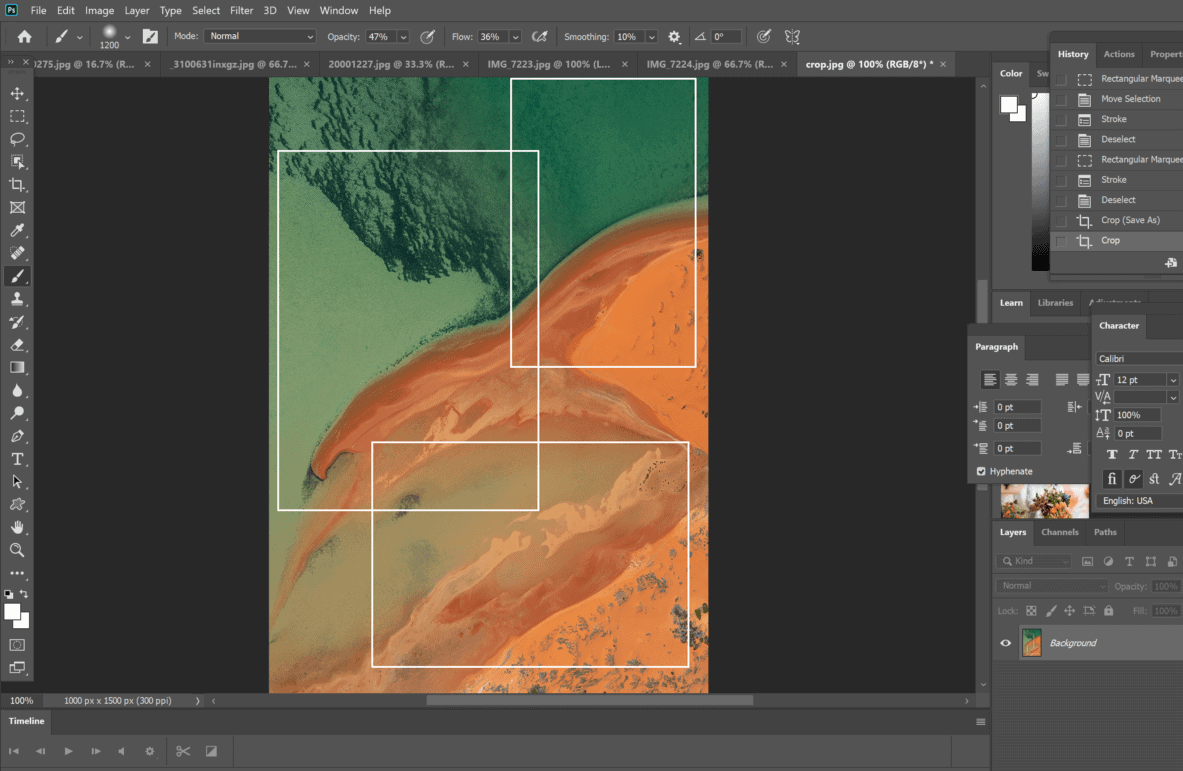This screenshot has width=1183, height=771.
Task: Select the Lasso tool
Action: pos(17,139)
